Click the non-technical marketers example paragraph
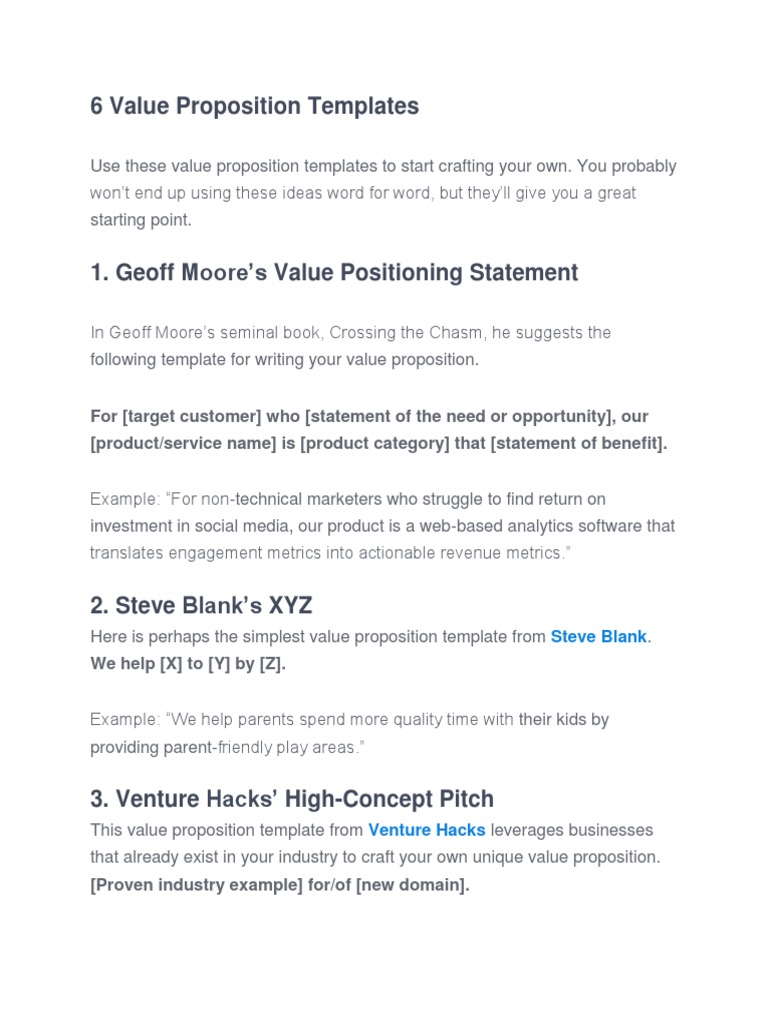This screenshot has width=768, height=1024. tap(382, 525)
